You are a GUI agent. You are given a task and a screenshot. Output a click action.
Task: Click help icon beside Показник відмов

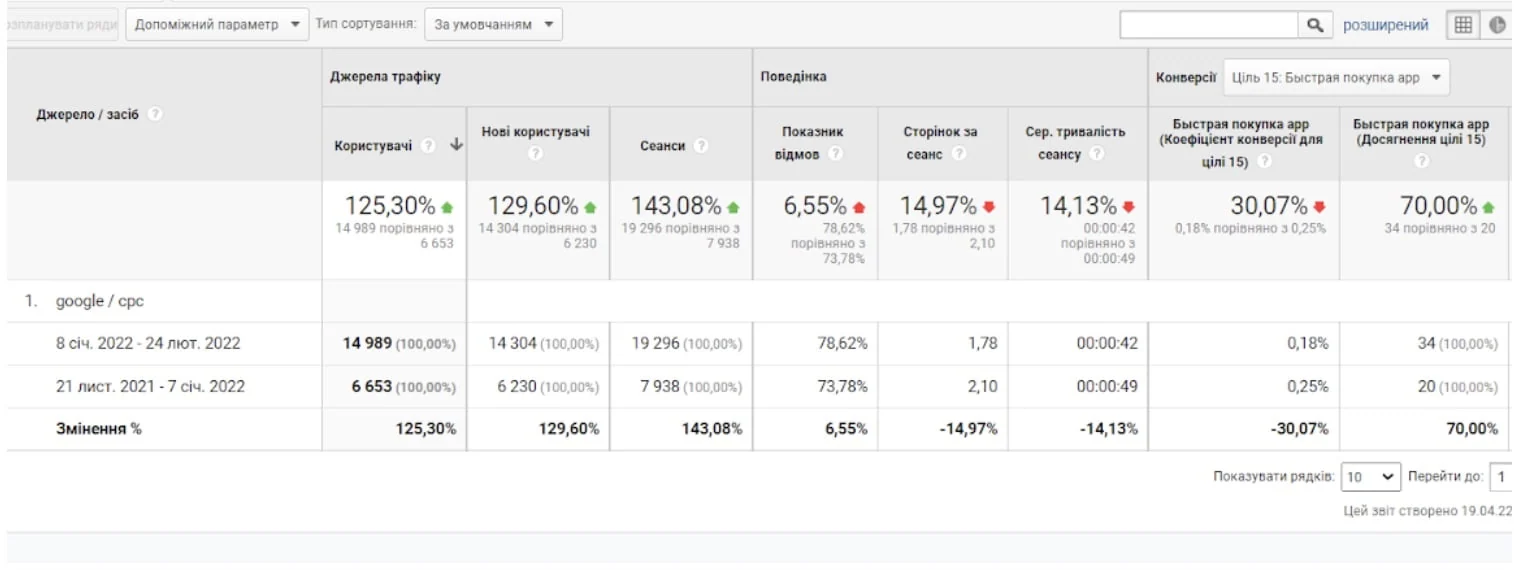[836, 154]
